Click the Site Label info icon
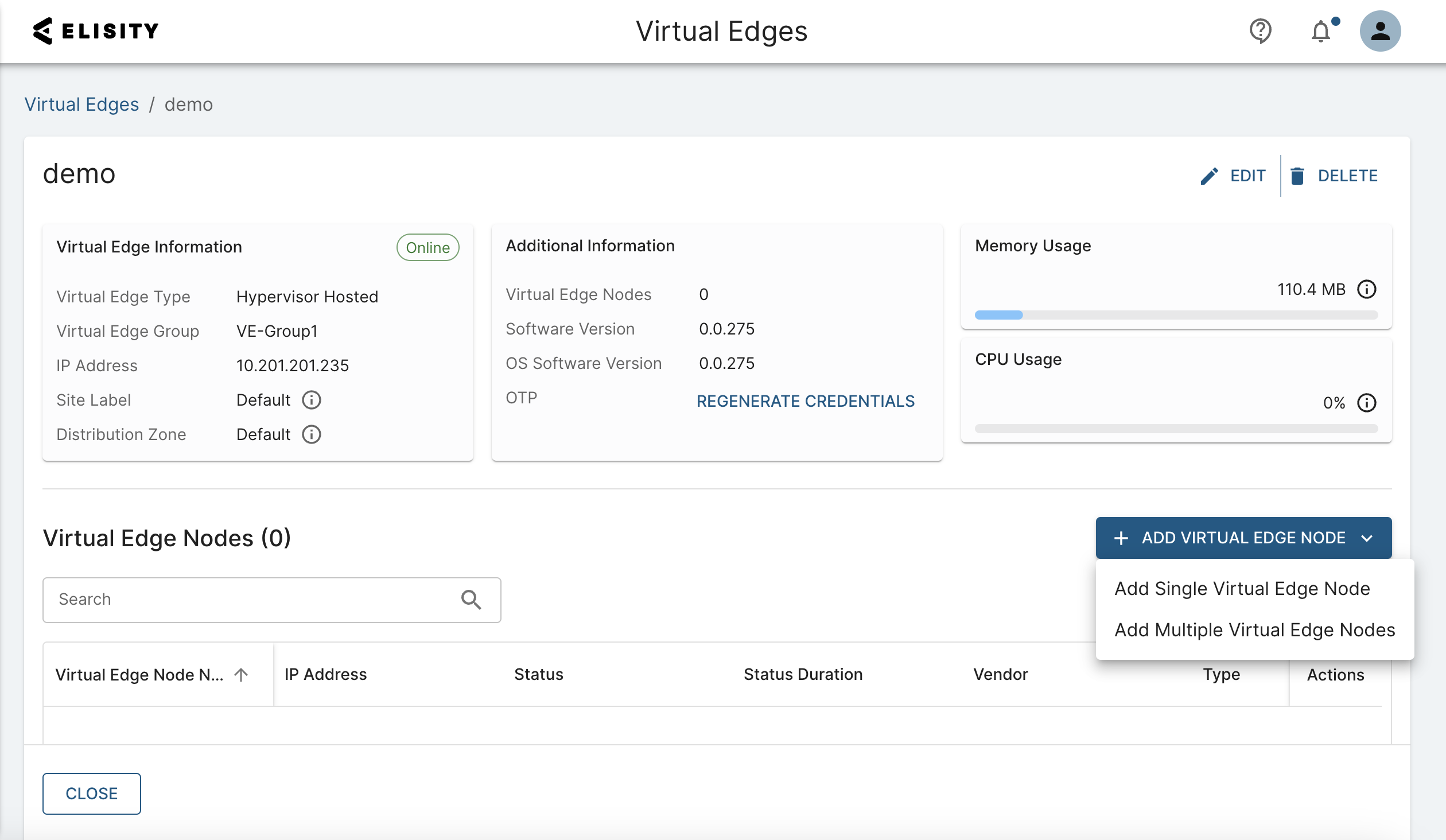Screen dimensions: 1446x840 [x=312, y=400]
